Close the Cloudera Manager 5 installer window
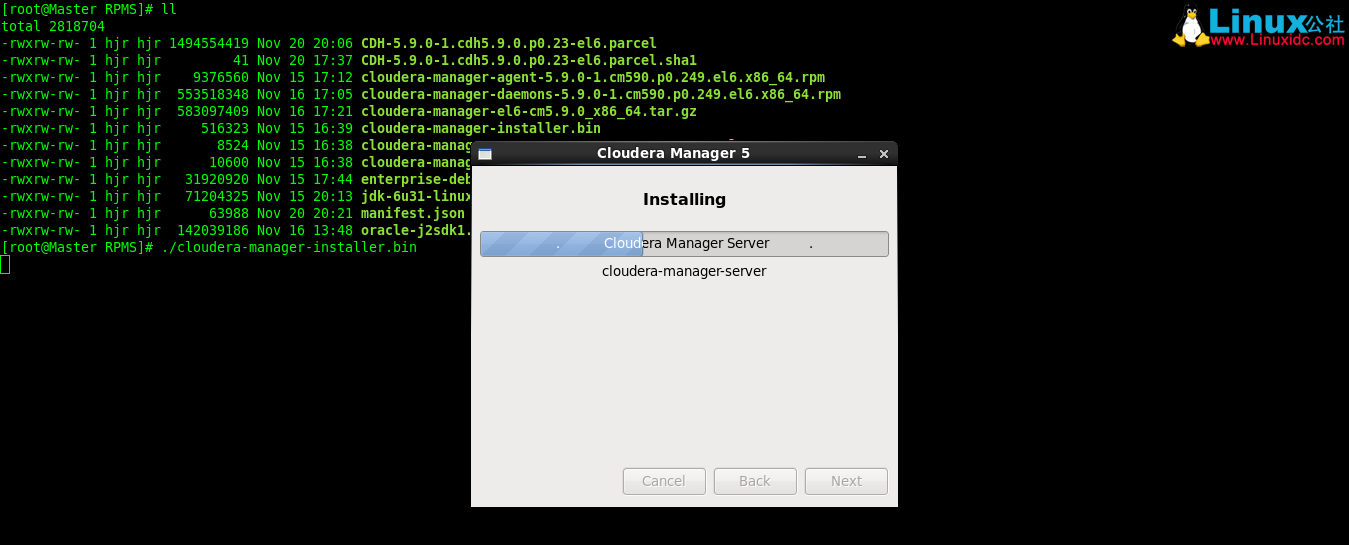 coord(884,154)
